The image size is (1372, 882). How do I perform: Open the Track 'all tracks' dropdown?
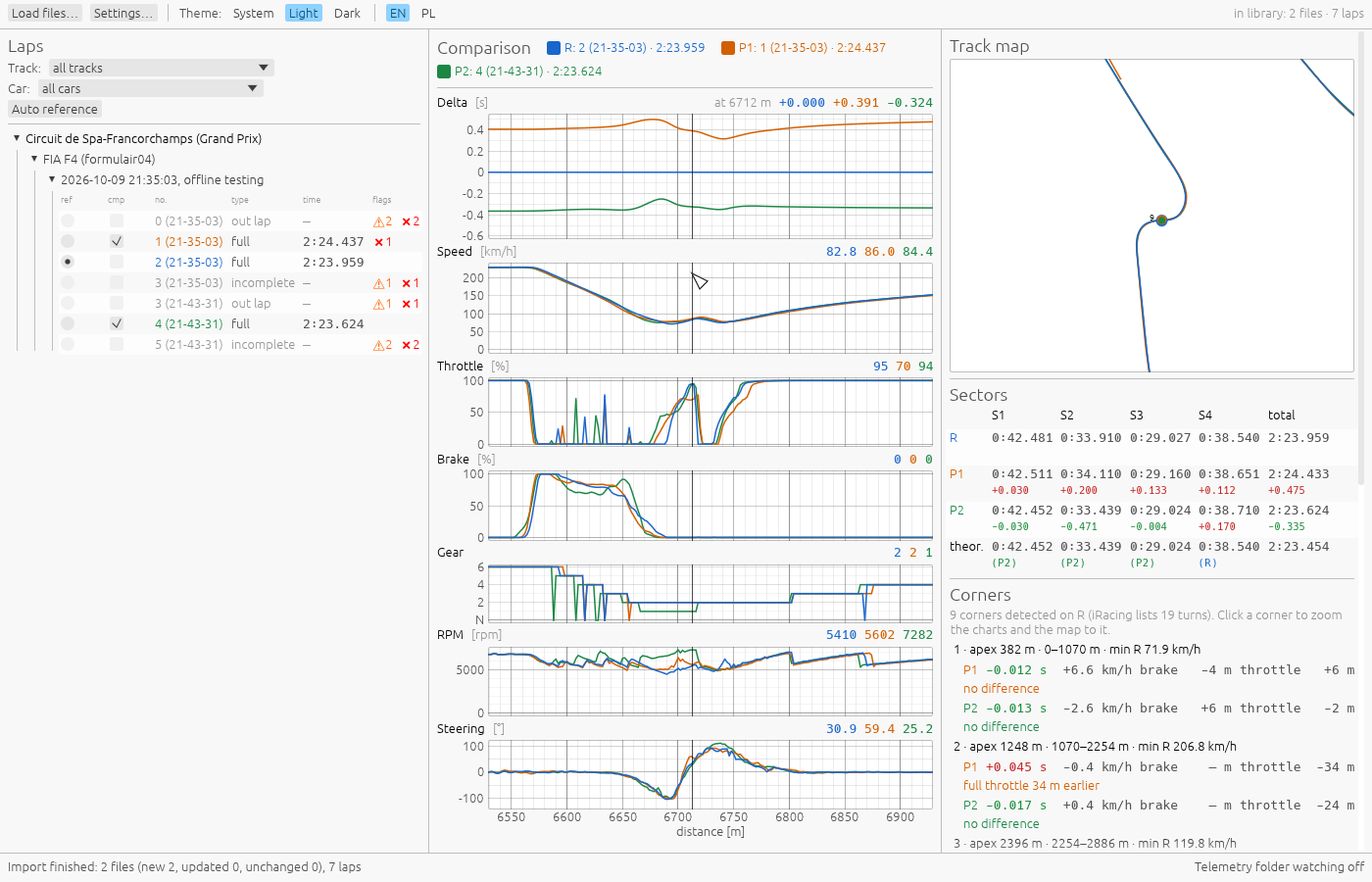(162, 68)
